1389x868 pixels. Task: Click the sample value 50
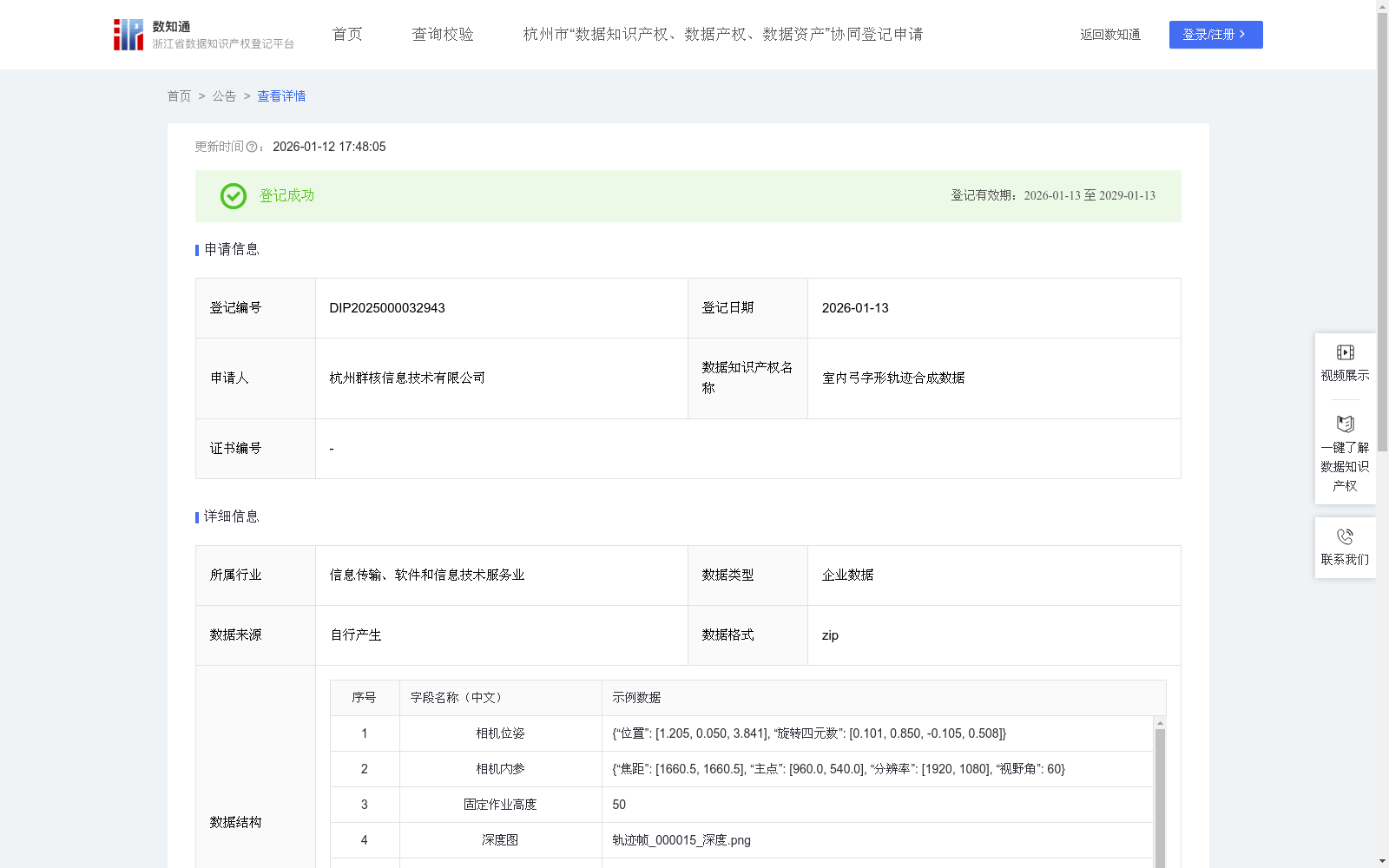(x=619, y=805)
